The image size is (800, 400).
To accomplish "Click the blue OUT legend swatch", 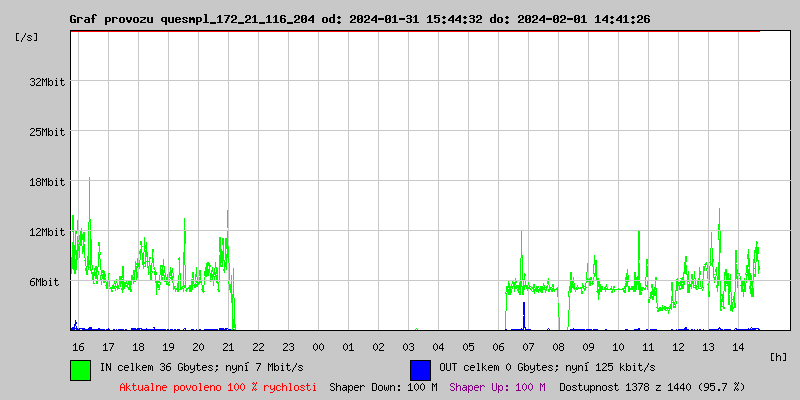I will [420, 369].
